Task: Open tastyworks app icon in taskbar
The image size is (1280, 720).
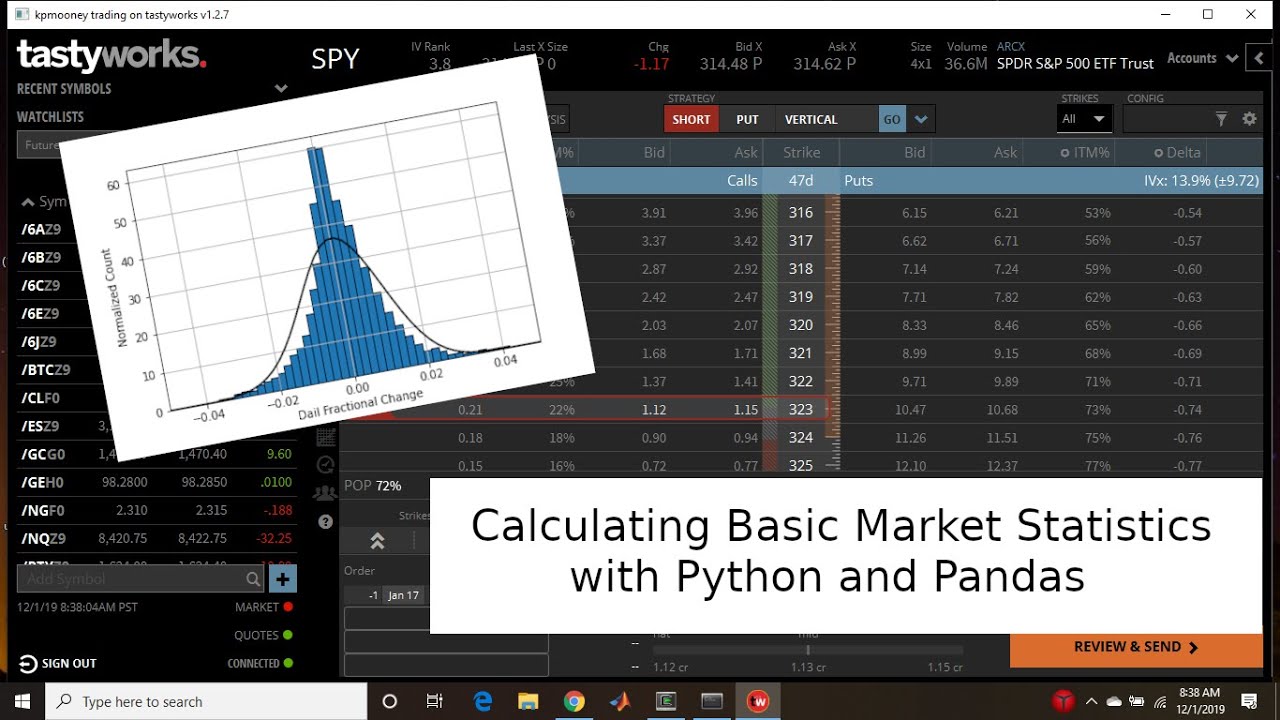Action: [x=758, y=701]
